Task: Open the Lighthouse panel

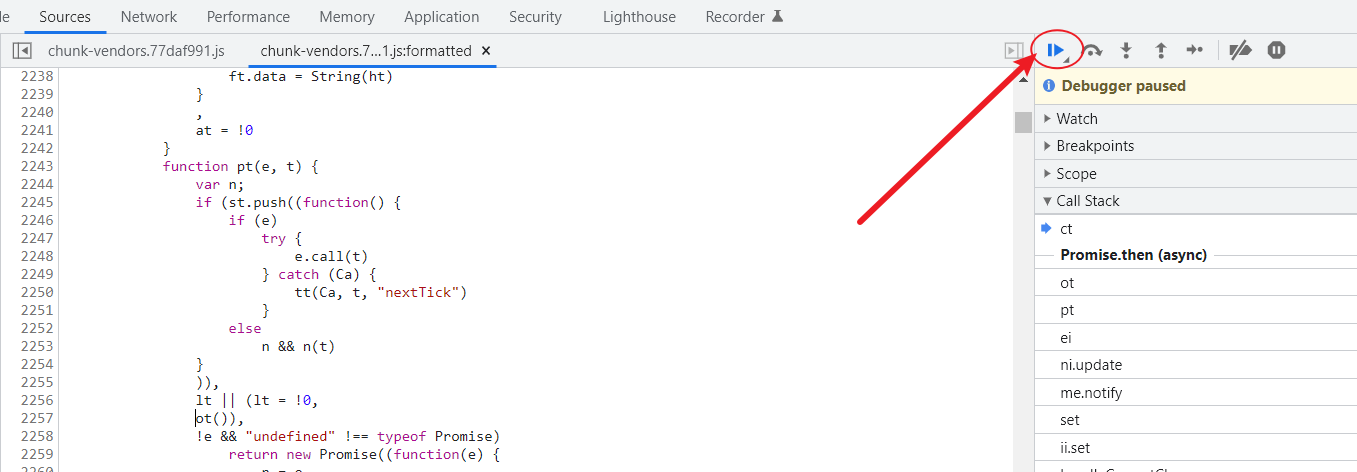Action: [639, 17]
